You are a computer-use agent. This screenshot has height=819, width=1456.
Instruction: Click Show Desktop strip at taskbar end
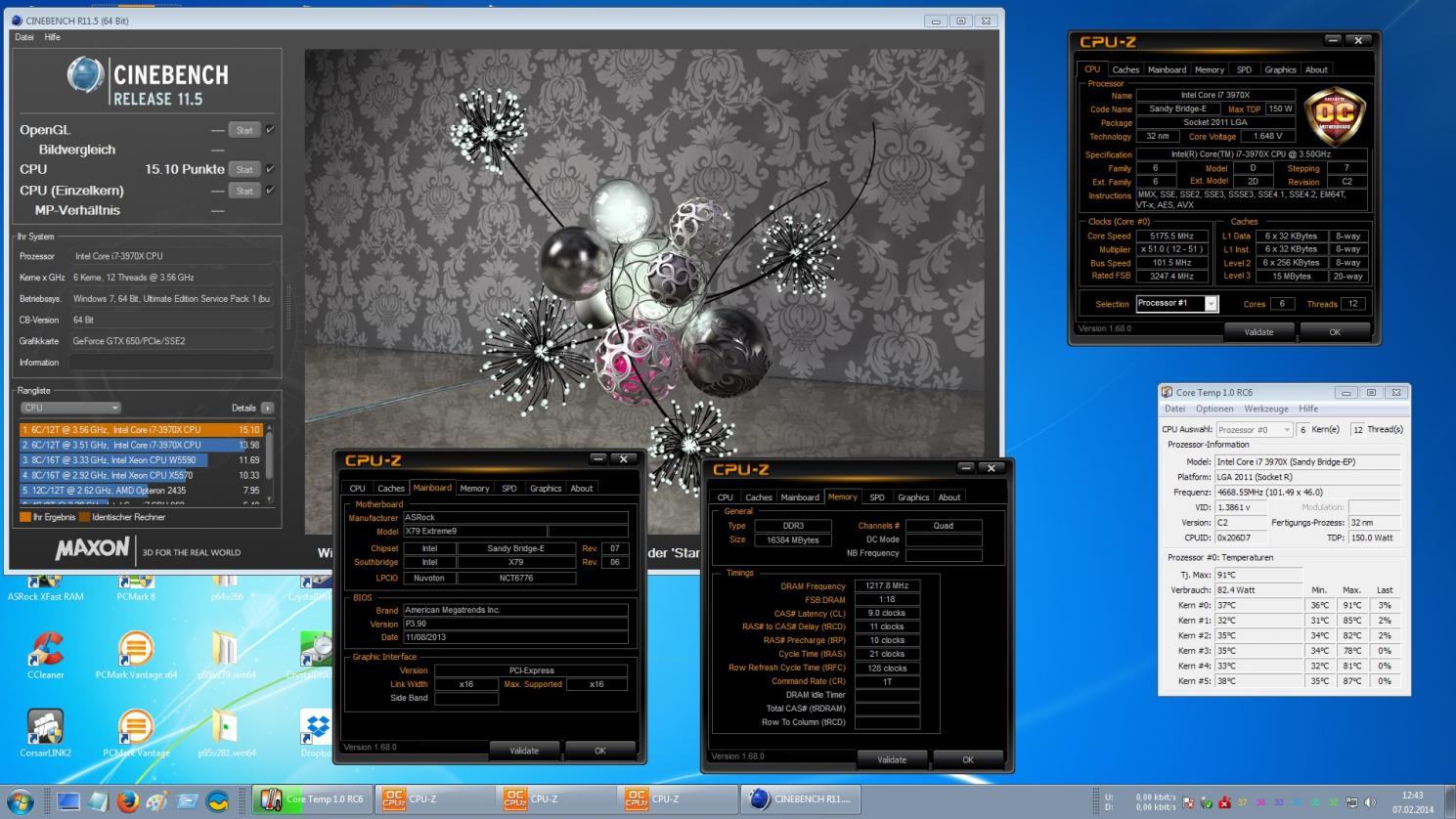click(x=1450, y=801)
